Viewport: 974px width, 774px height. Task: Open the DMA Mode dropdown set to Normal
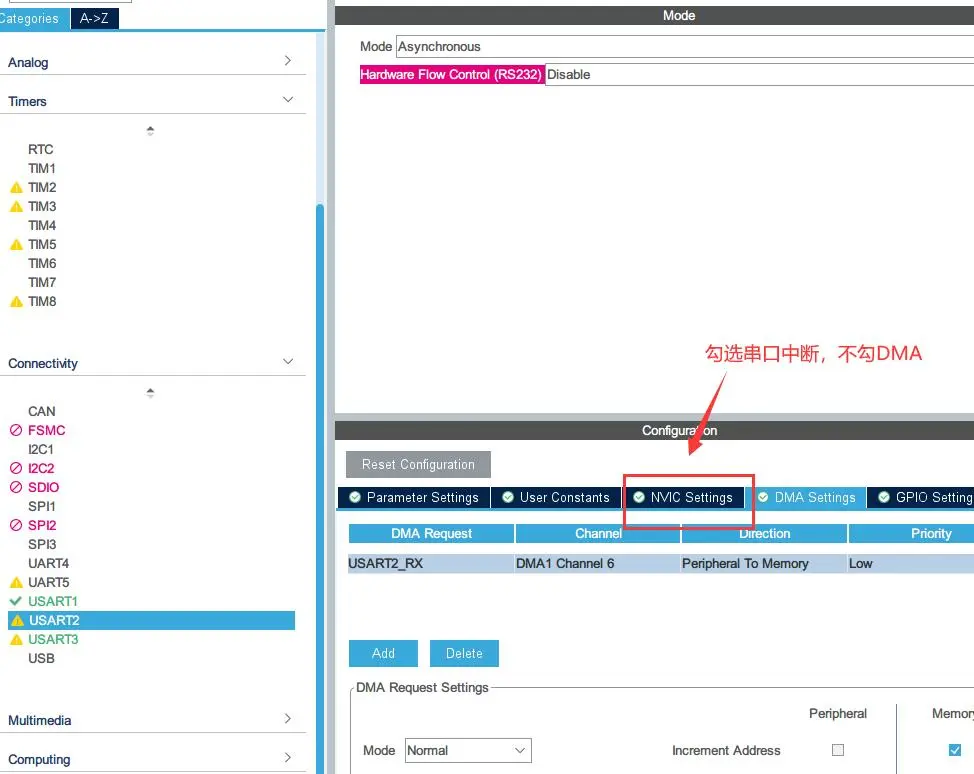pos(467,750)
